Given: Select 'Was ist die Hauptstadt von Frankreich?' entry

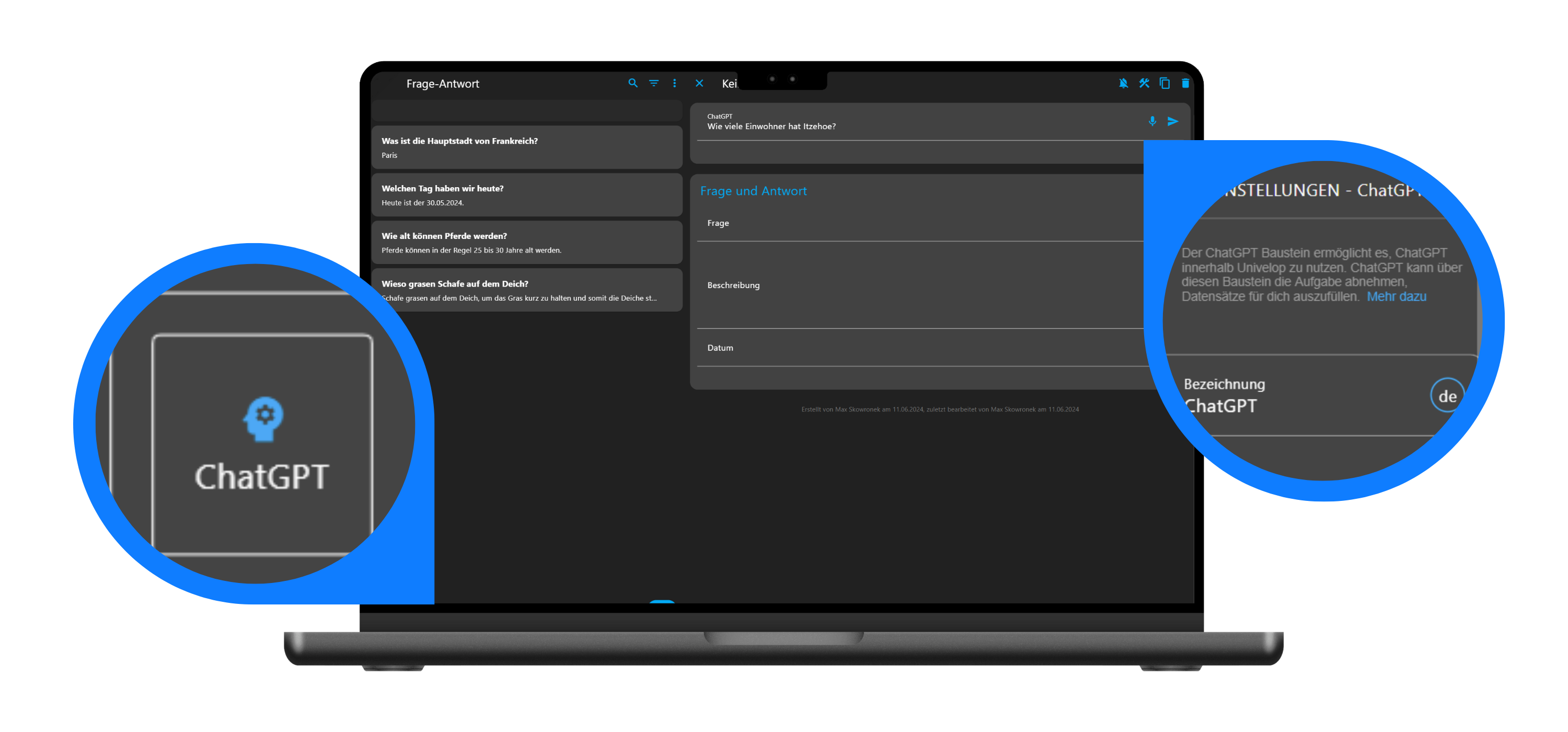Looking at the screenshot, I should click(527, 147).
